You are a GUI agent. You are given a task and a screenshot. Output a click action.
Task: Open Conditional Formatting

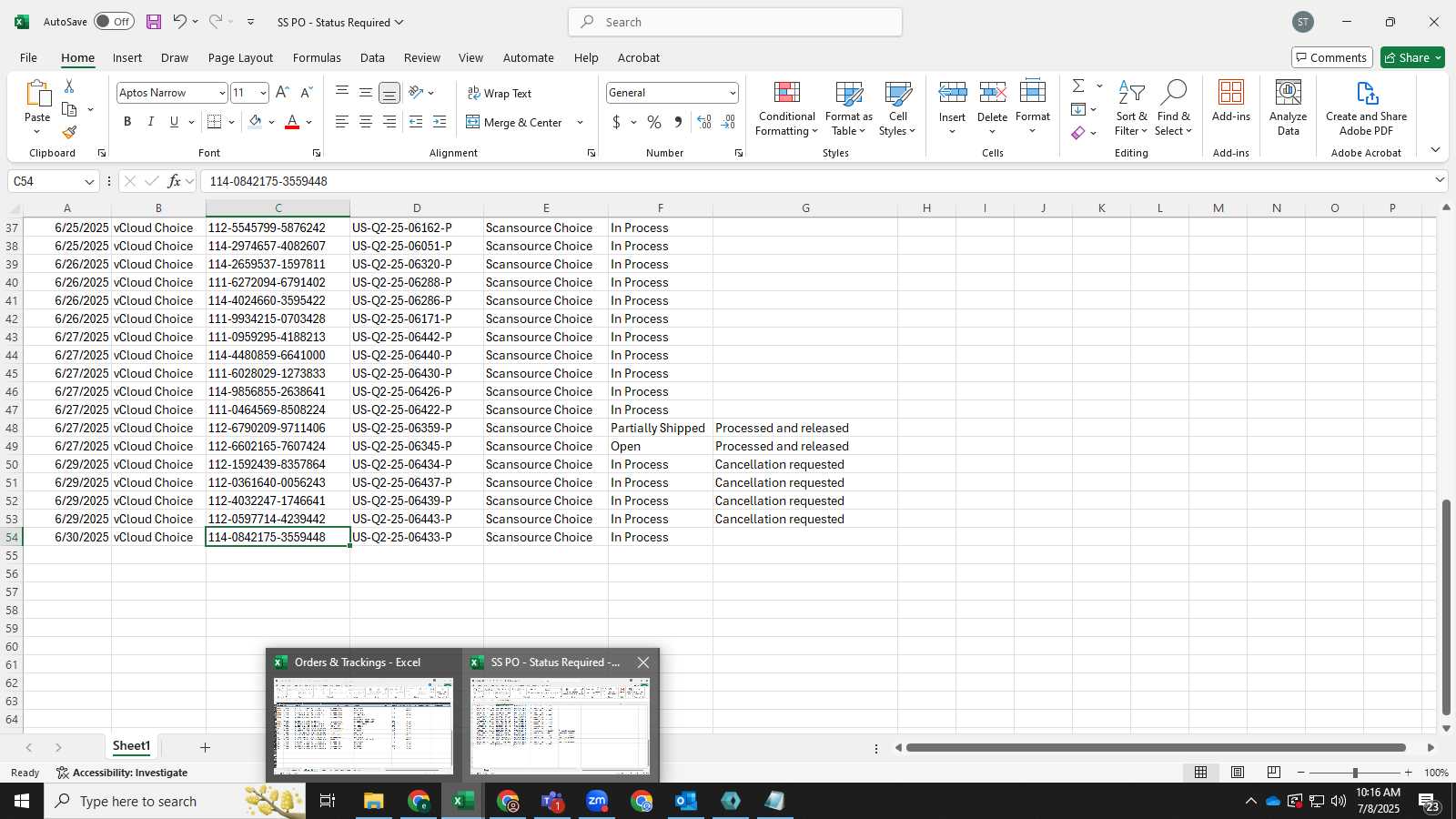click(787, 108)
